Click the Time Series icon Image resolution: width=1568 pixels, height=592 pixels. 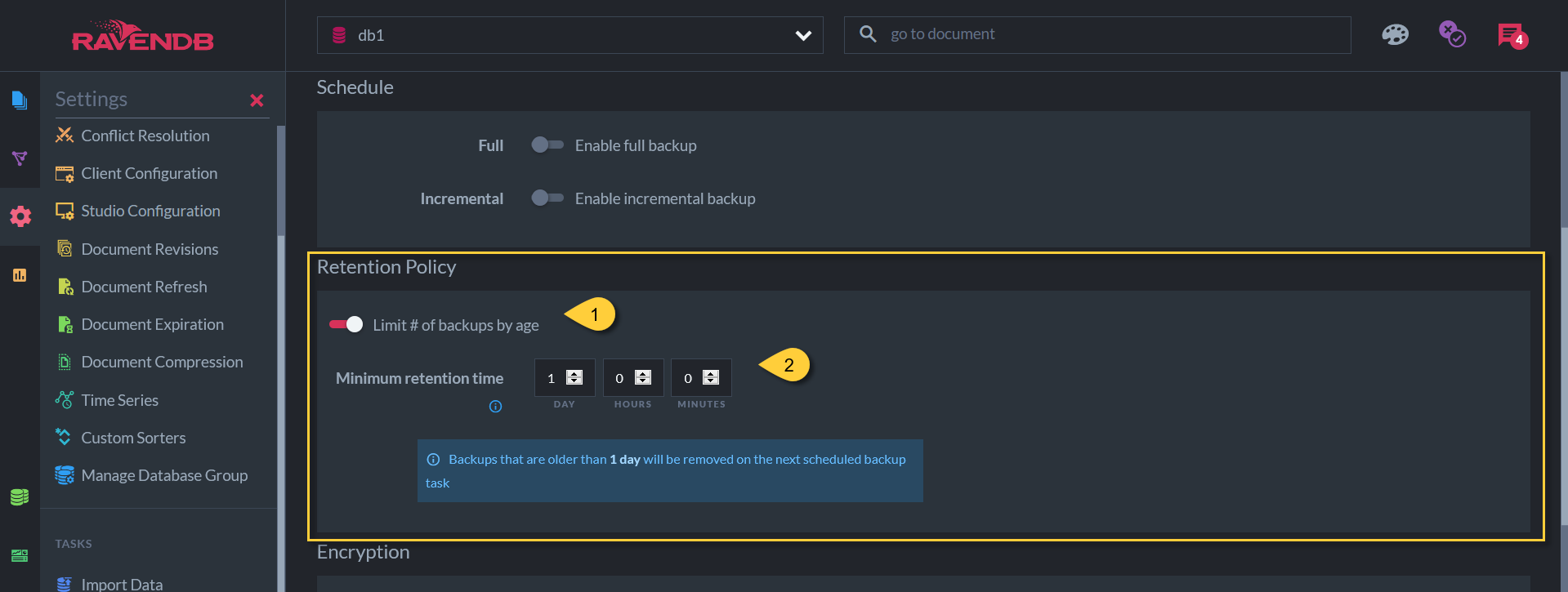[65, 399]
